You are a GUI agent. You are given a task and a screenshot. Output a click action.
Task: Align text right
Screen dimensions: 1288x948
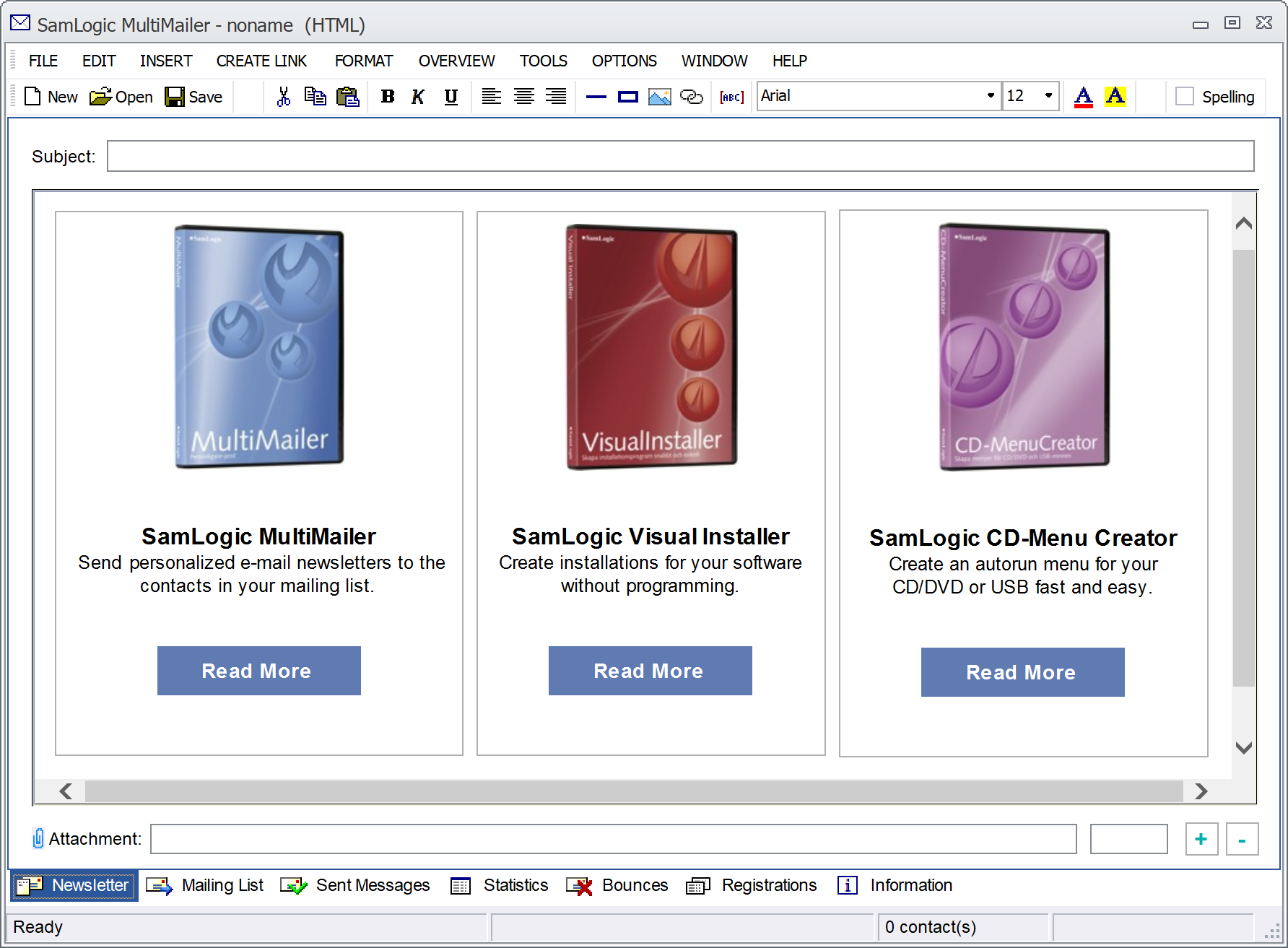(x=556, y=97)
